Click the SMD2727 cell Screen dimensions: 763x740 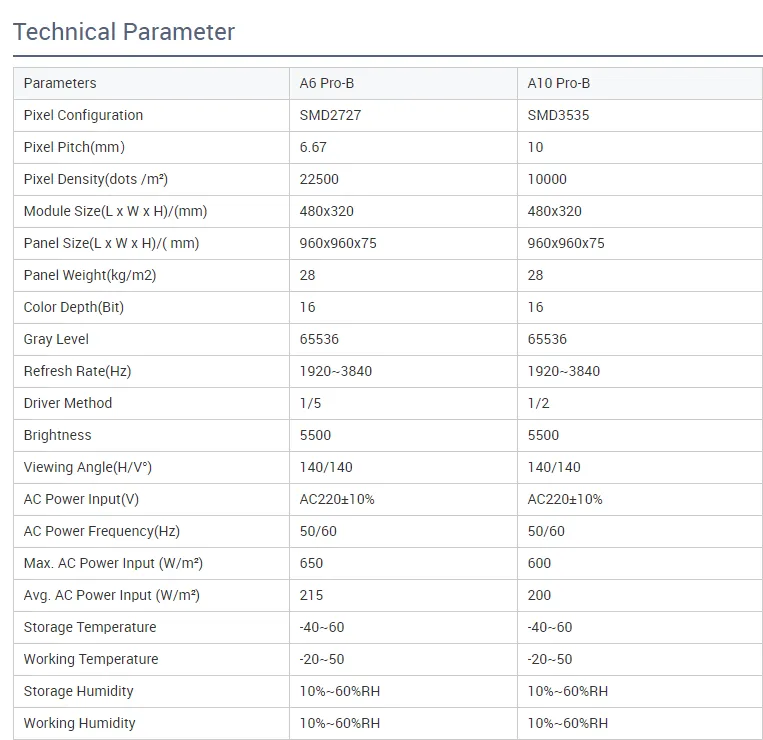[x=330, y=115]
